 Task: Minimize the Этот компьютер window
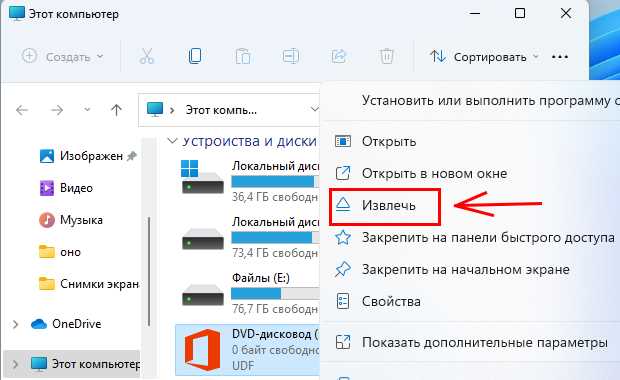click(x=474, y=13)
